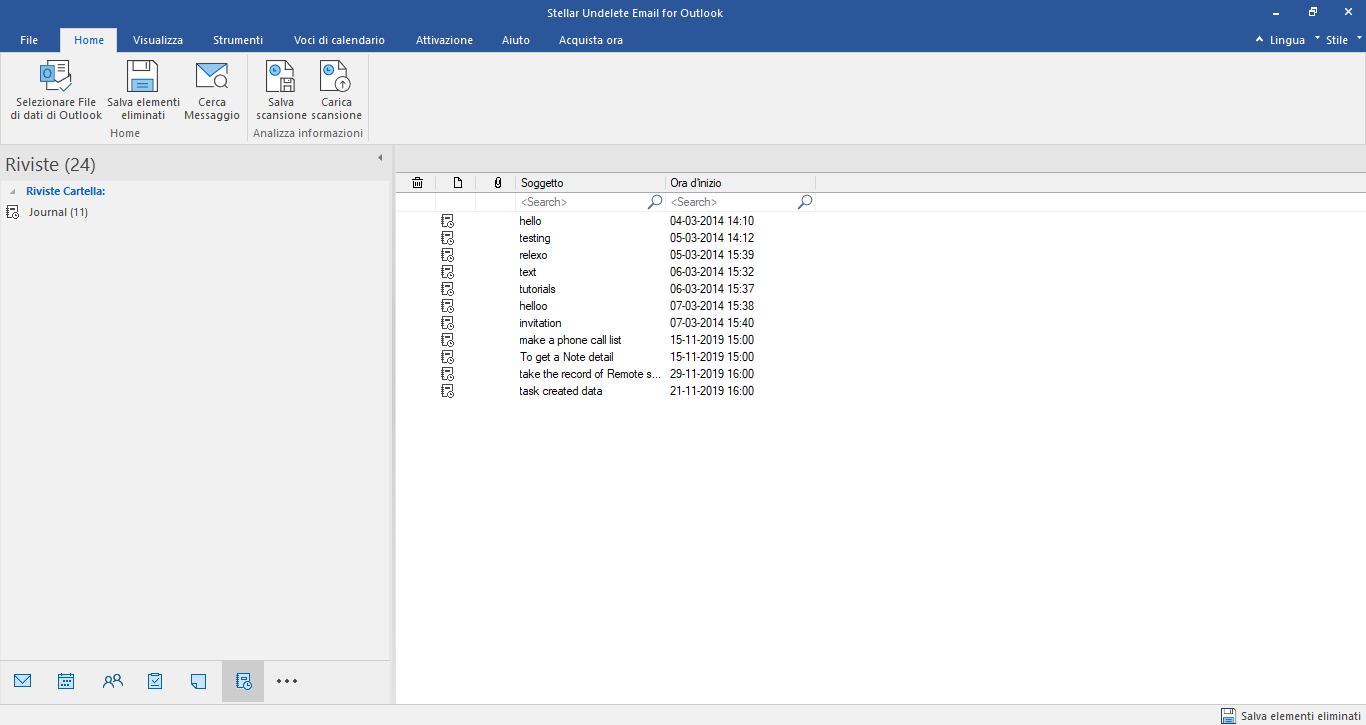Select 'take the record of Remote s...' entry

(x=590, y=374)
